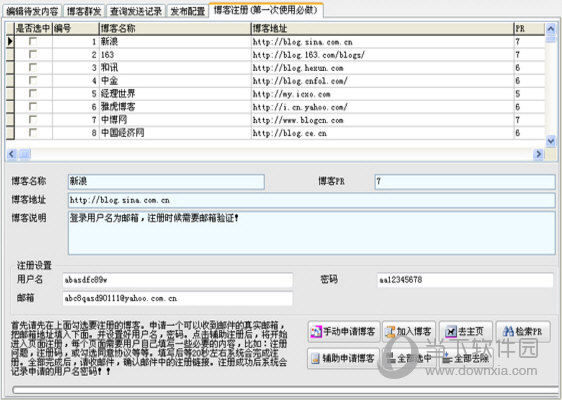Select the 新浪 blog name cell
Viewport: 562px width, 400px height.
pyautogui.click(x=175, y=42)
